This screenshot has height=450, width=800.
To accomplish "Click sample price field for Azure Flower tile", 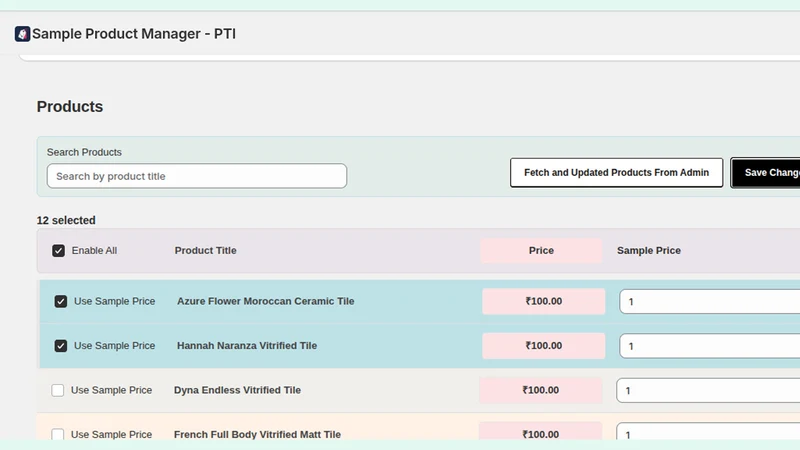I will coord(710,302).
